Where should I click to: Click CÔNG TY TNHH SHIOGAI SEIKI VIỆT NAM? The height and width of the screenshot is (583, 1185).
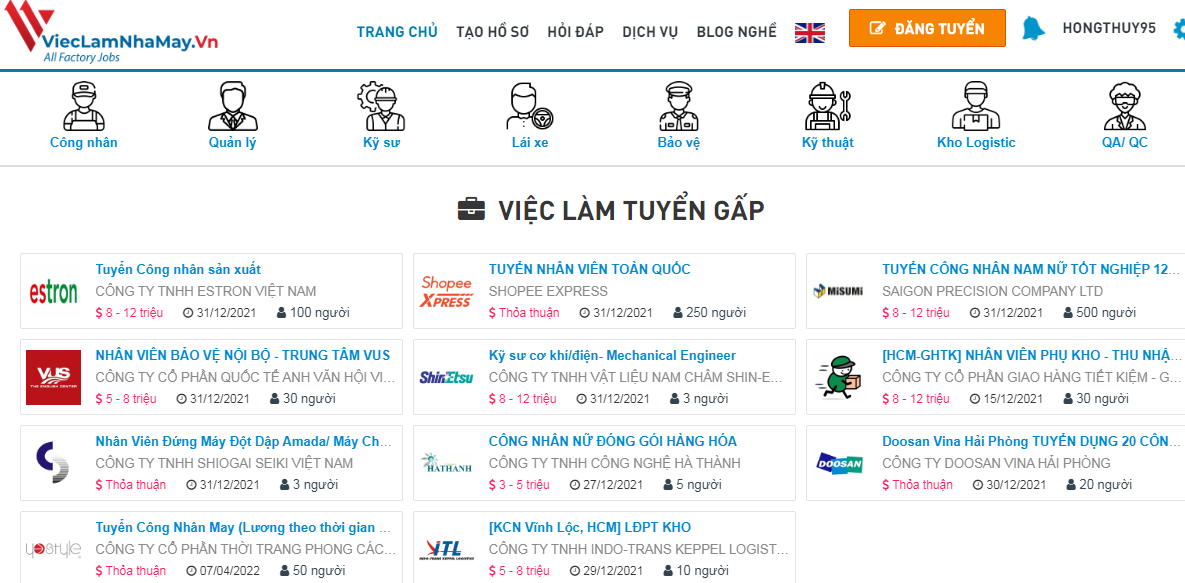224,463
